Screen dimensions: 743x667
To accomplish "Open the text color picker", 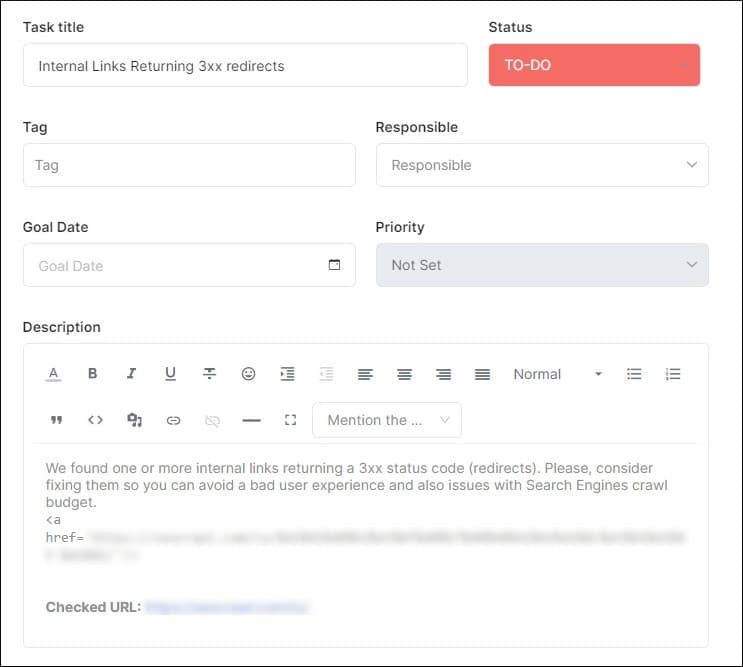I will click(x=54, y=374).
